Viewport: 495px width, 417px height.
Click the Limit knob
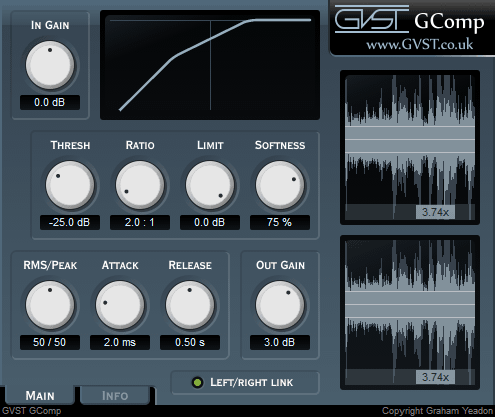tap(210, 185)
